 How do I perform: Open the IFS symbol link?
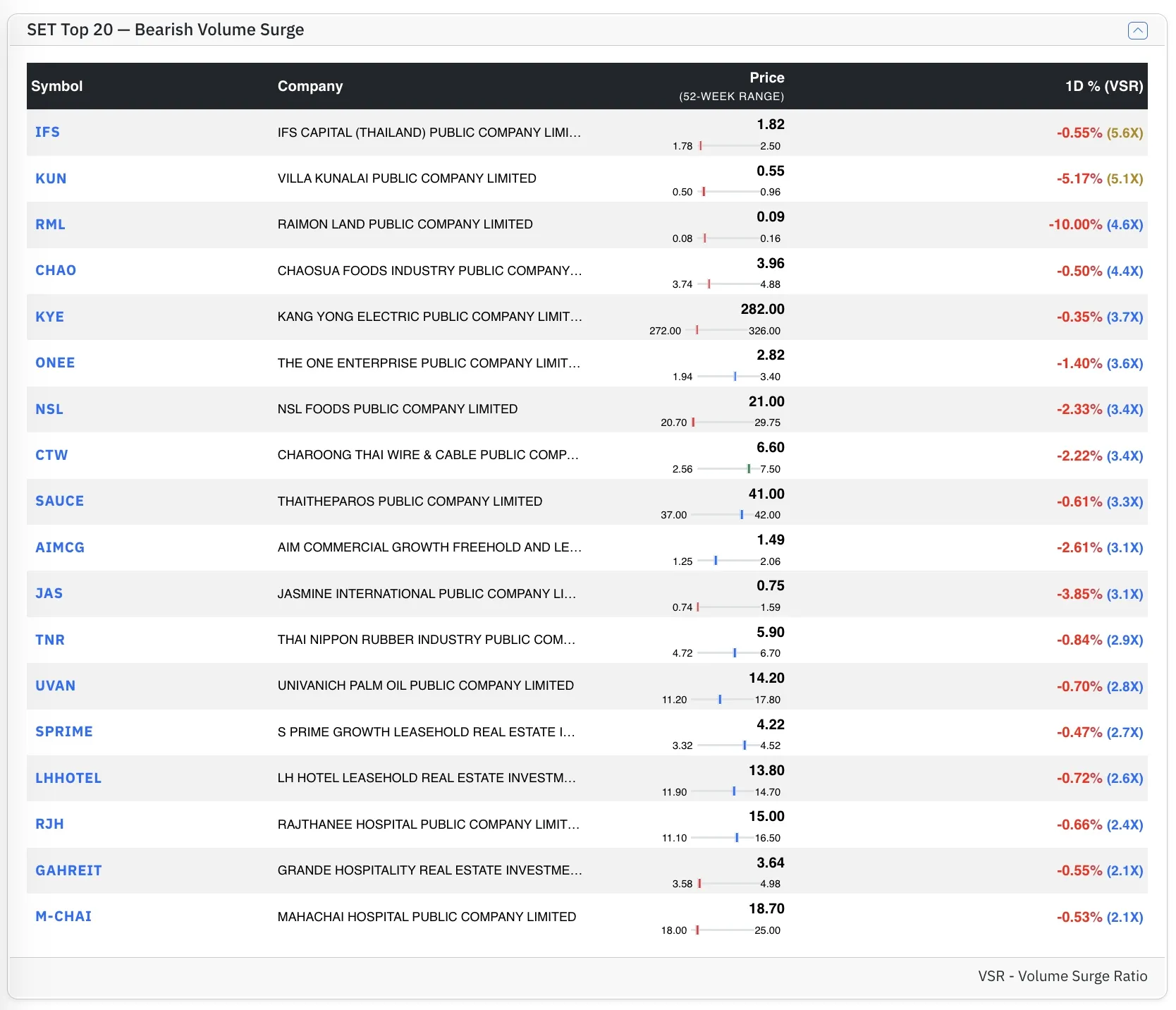pyautogui.click(x=47, y=132)
